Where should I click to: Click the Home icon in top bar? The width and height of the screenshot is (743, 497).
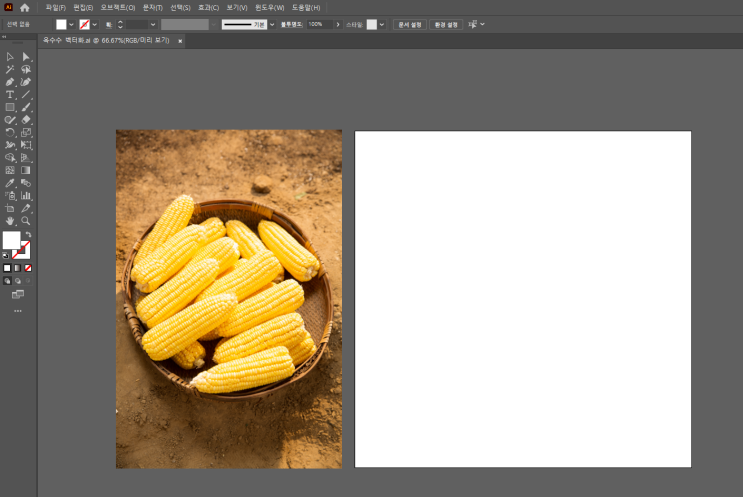[25, 7]
